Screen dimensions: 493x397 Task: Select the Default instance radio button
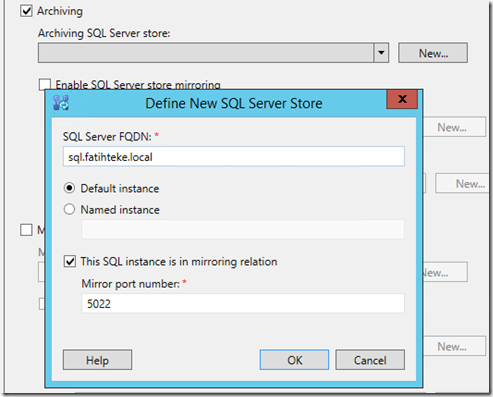click(x=69, y=188)
